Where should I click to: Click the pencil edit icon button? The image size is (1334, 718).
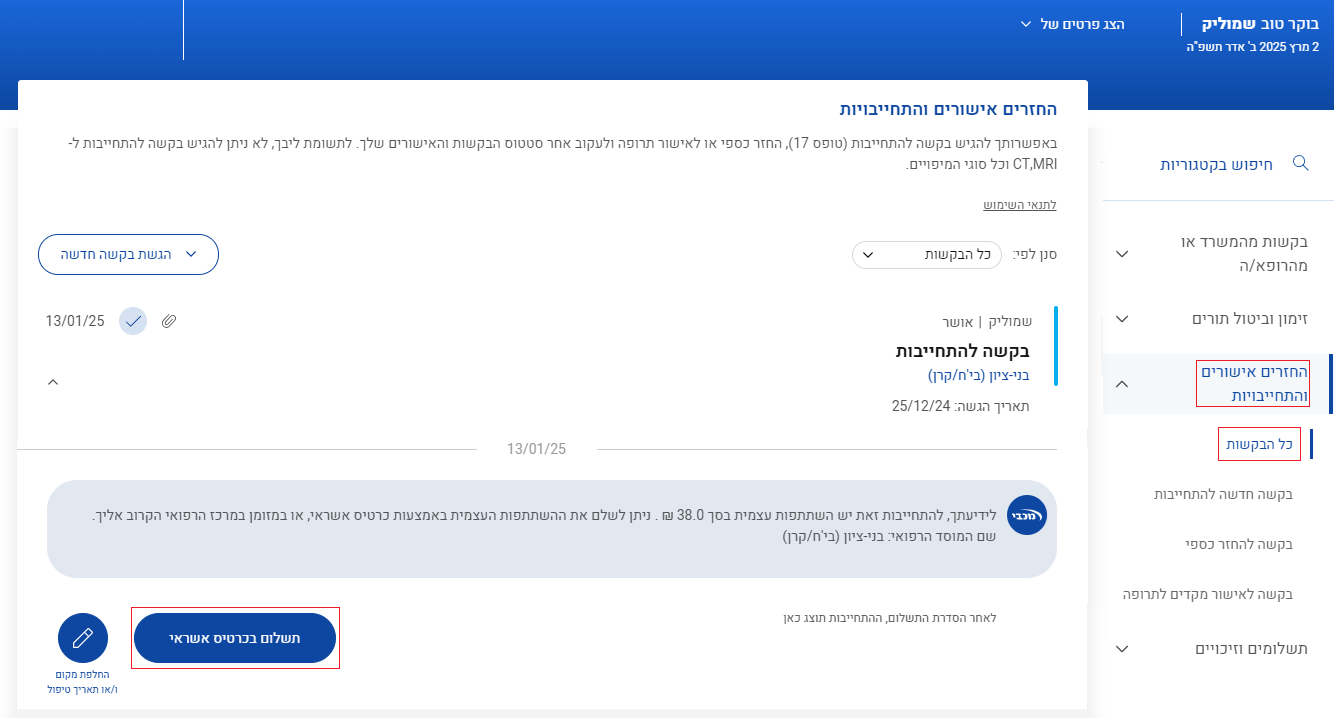[x=83, y=638]
